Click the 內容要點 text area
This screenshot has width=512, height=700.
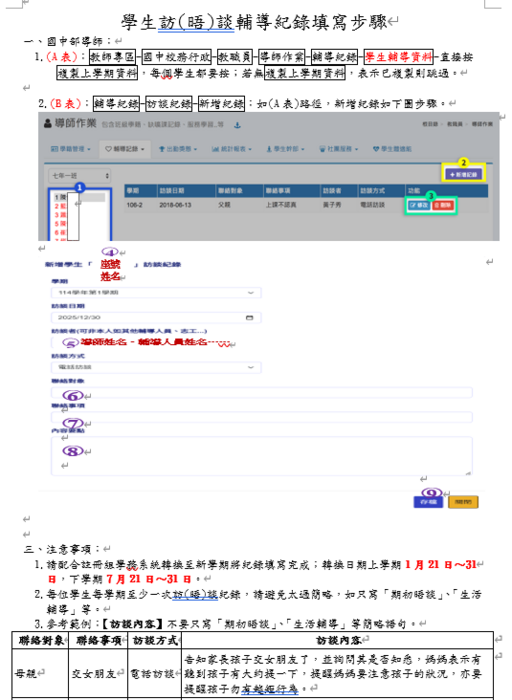point(262,456)
